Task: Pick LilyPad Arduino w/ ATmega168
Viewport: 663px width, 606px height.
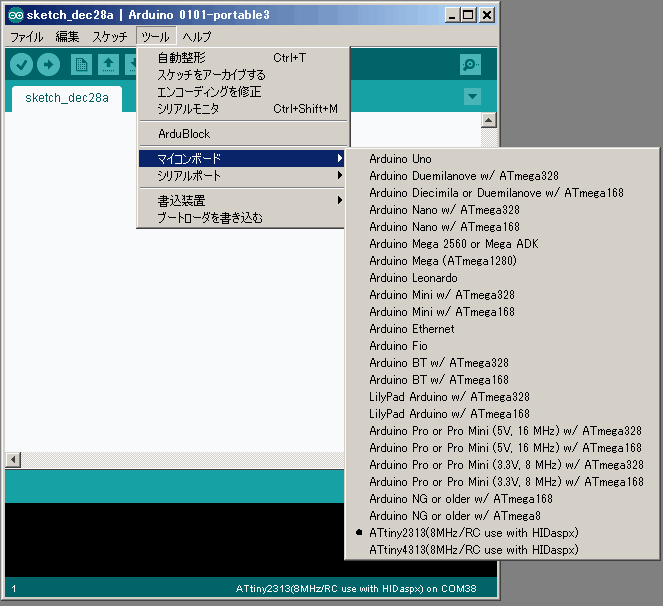Action: click(502, 414)
